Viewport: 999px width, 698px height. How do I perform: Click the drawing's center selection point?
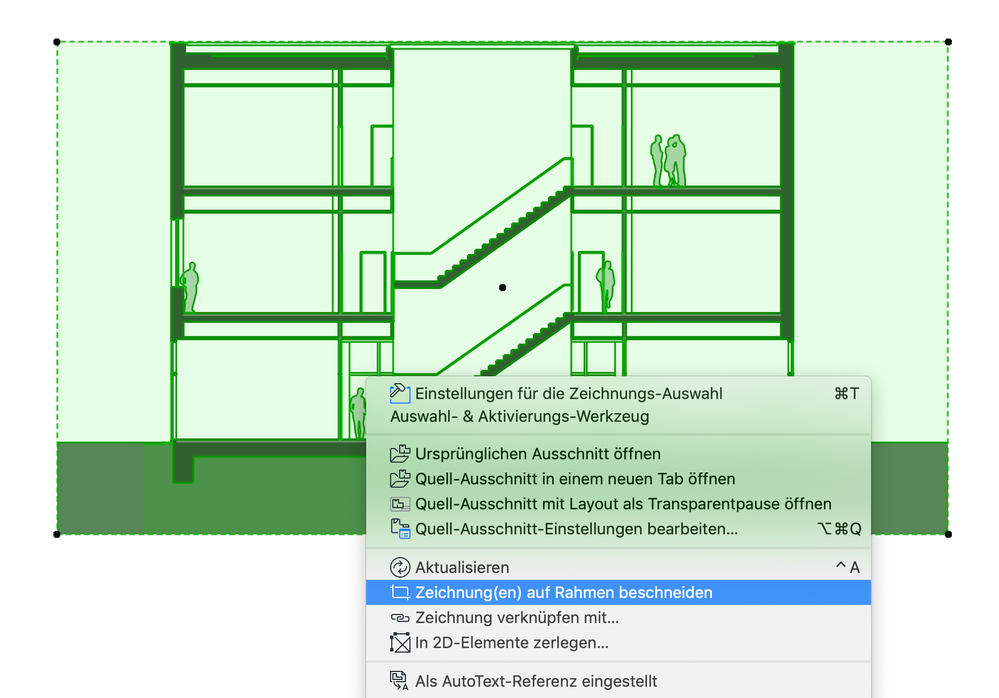click(x=503, y=288)
